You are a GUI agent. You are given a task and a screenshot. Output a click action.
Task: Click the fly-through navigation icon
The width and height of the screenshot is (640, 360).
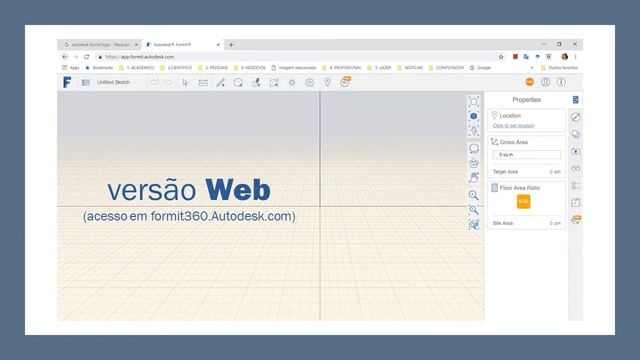pos(473,224)
